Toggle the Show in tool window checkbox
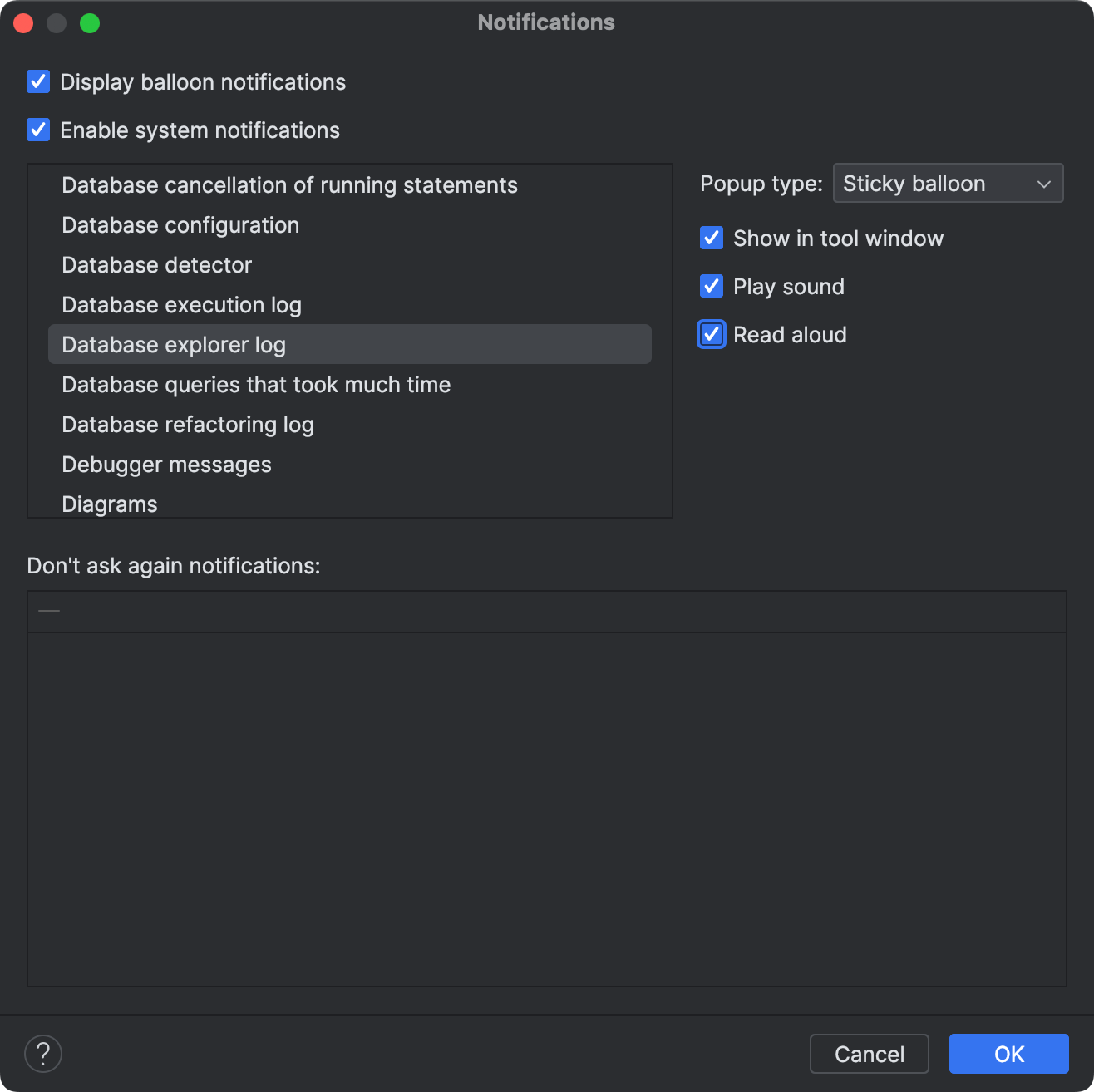This screenshot has width=1094, height=1092. (712, 238)
